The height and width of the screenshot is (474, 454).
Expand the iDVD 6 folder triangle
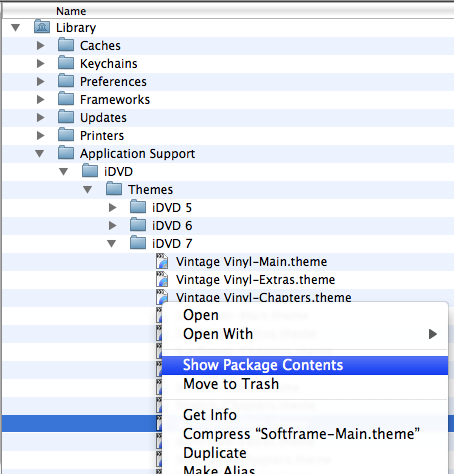(x=112, y=225)
